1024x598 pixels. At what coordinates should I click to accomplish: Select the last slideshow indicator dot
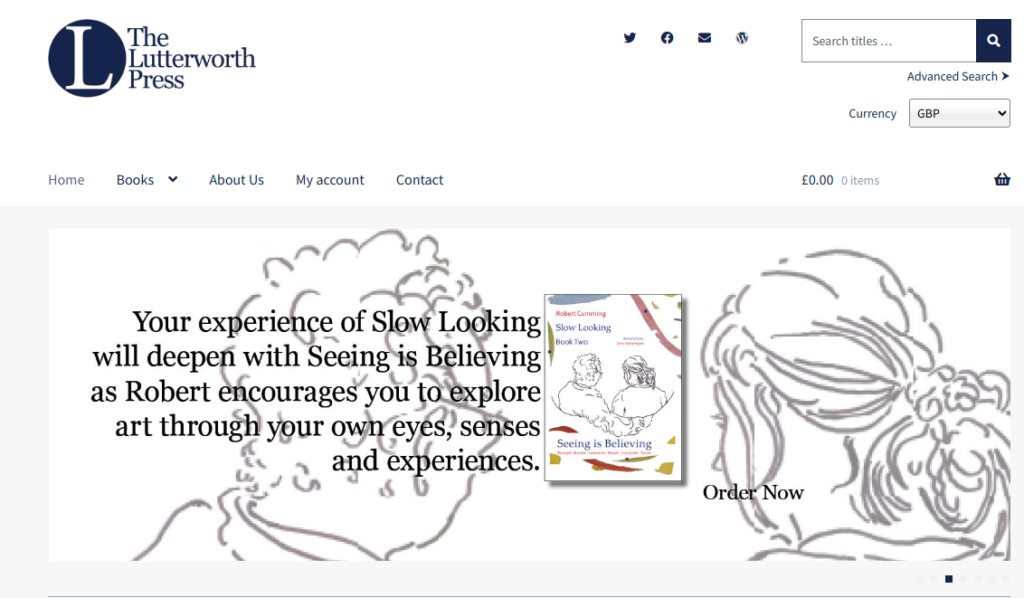click(1006, 578)
